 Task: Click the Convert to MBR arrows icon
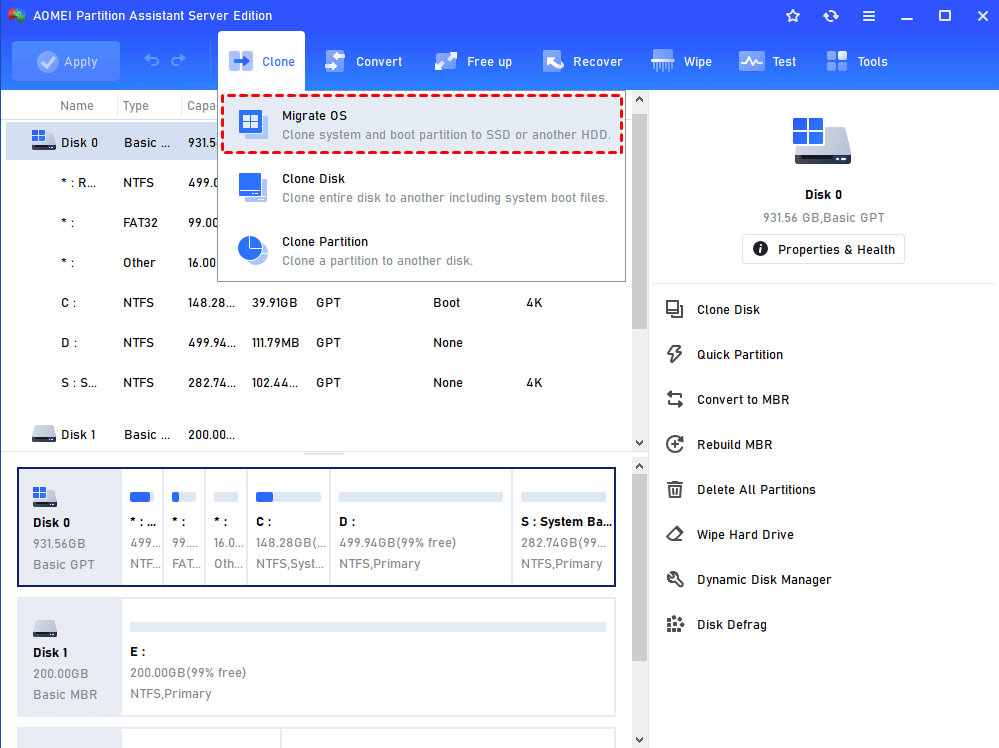coord(675,399)
